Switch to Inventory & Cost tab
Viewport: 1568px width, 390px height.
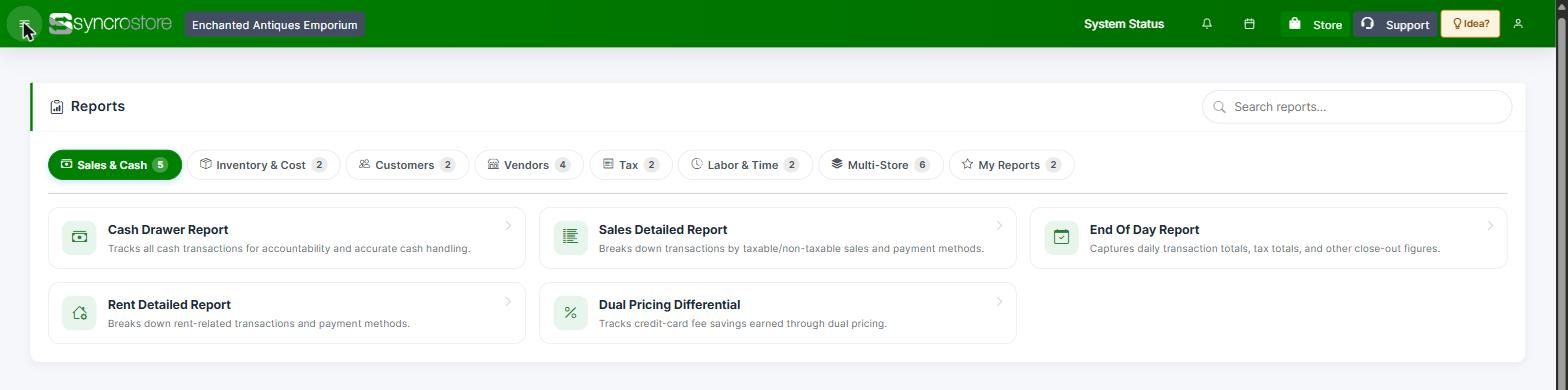(x=264, y=165)
